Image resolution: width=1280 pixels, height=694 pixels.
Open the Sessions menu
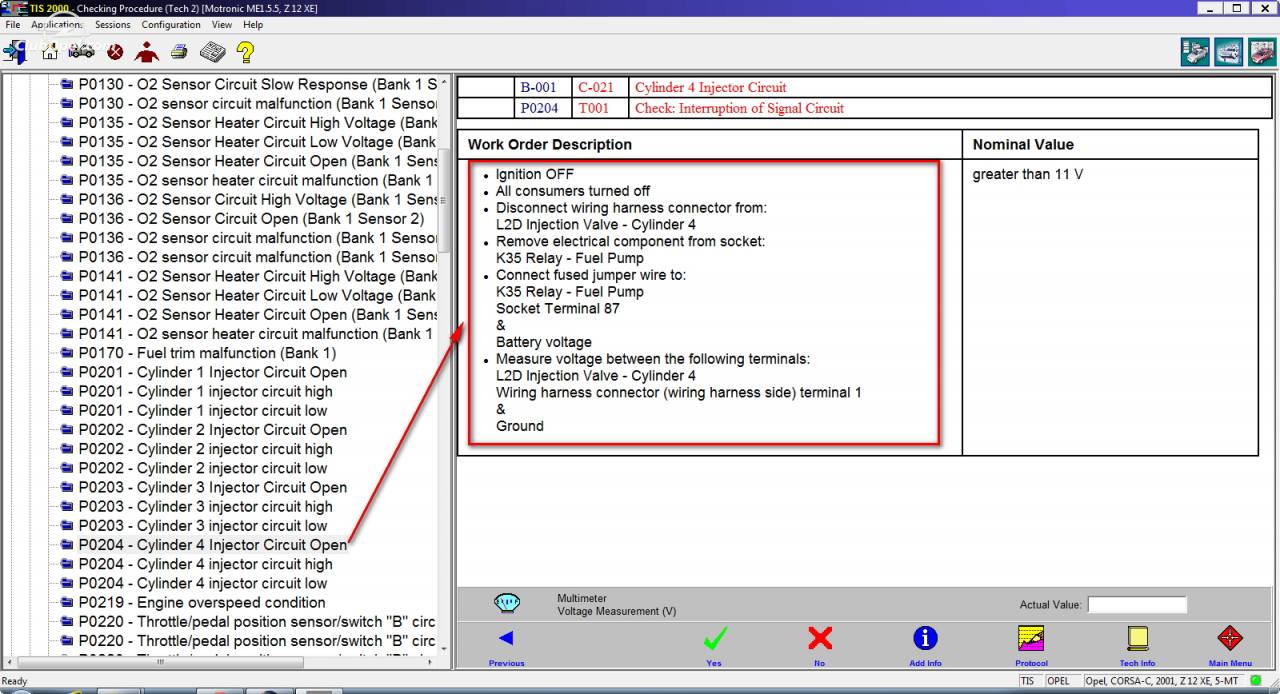[x=112, y=24]
